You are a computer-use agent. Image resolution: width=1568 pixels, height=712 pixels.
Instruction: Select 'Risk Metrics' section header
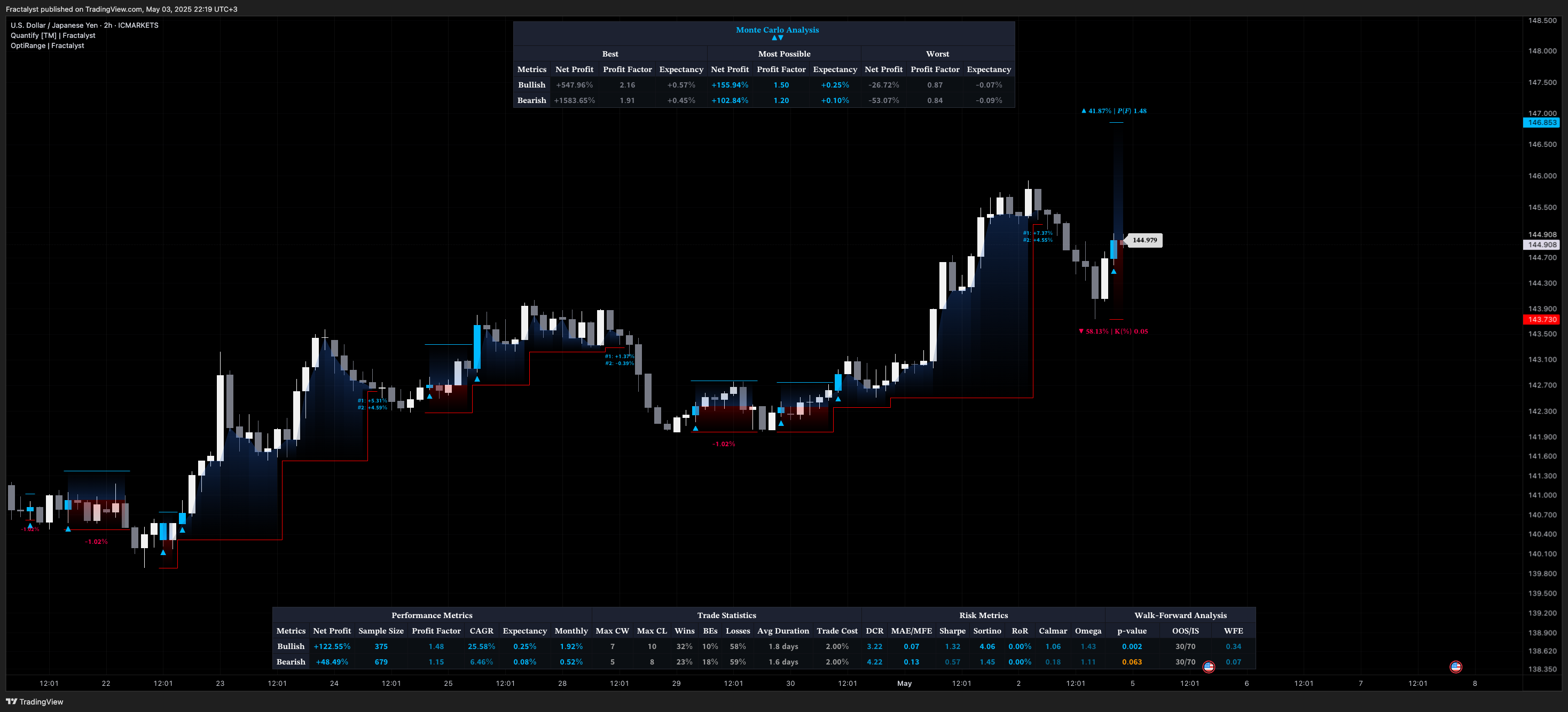(983, 616)
